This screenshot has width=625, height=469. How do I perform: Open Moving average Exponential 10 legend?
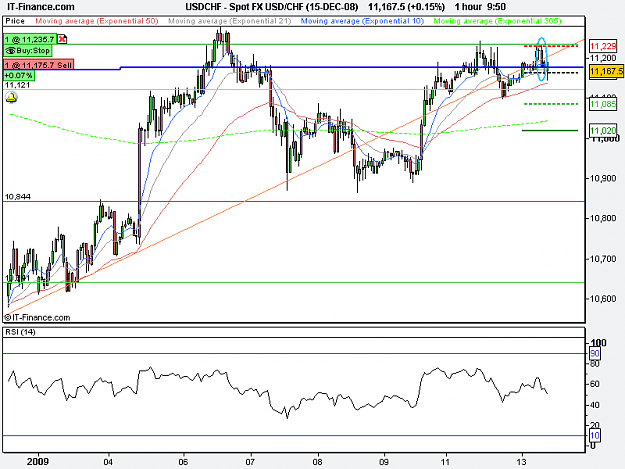click(x=362, y=21)
